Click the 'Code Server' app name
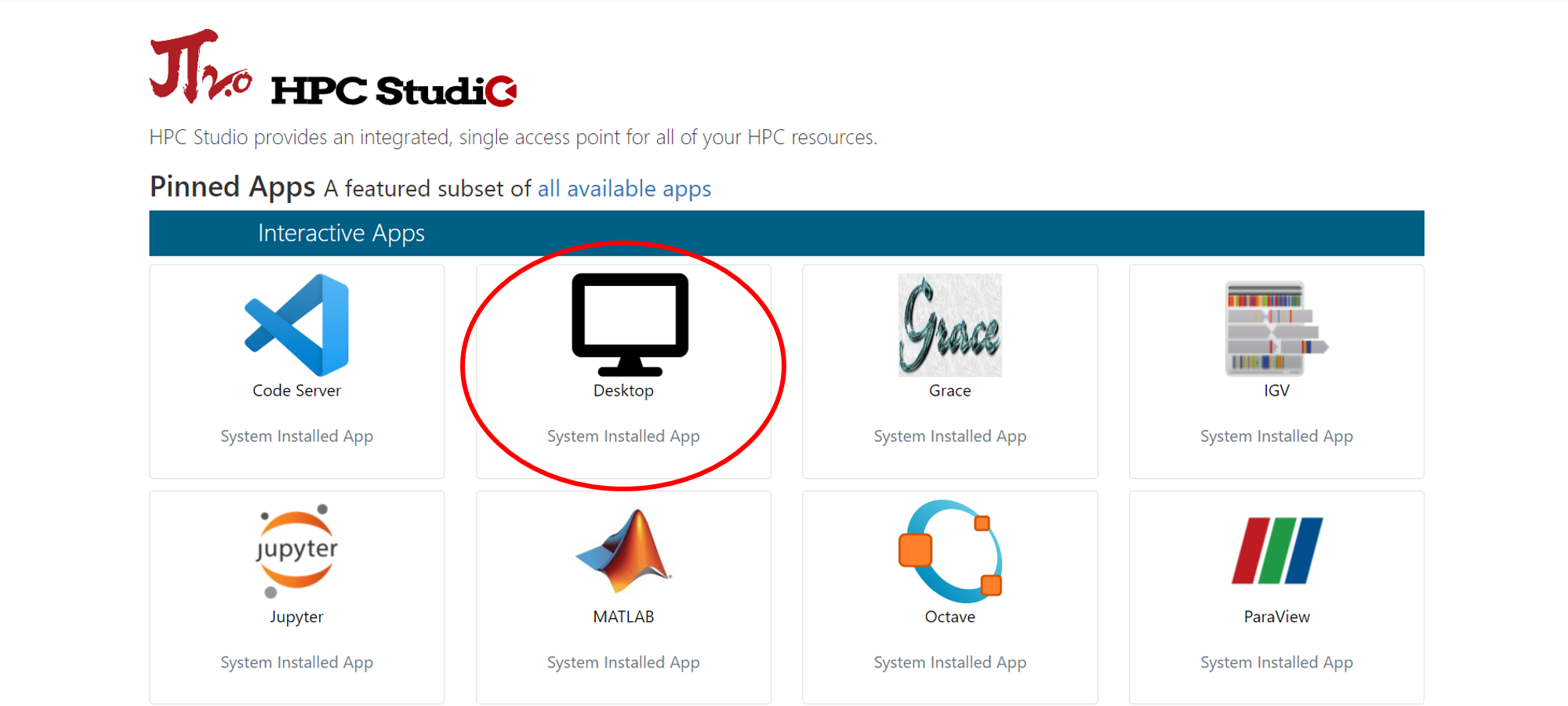The height and width of the screenshot is (706, 1568). 296,390
